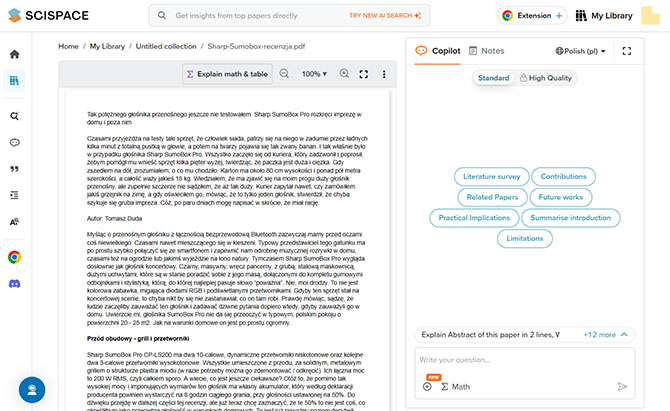Go to My Library breadcrumb
670x411 pixels.
point(107,46)
